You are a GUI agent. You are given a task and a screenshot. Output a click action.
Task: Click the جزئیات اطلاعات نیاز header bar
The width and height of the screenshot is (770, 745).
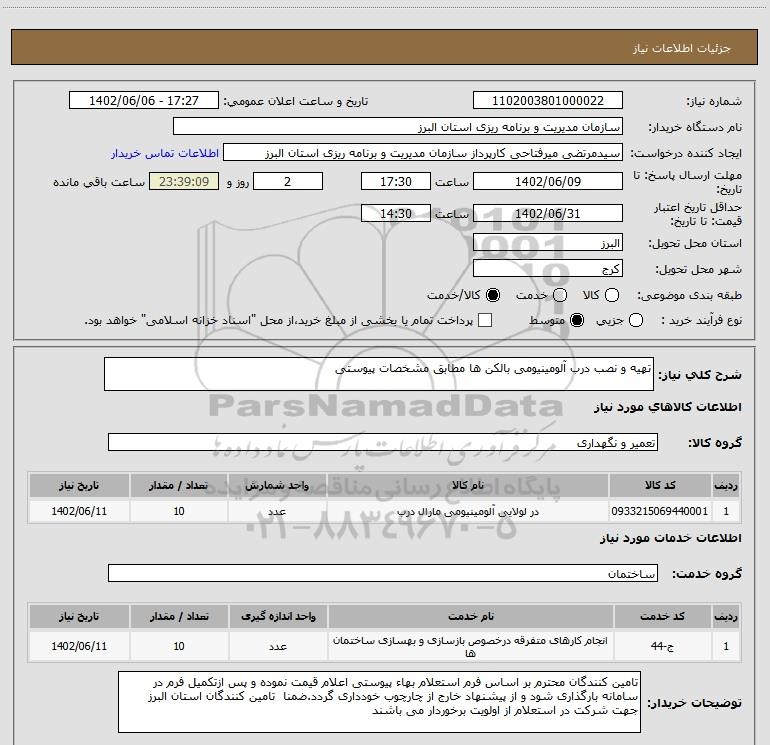click(385, 47)
